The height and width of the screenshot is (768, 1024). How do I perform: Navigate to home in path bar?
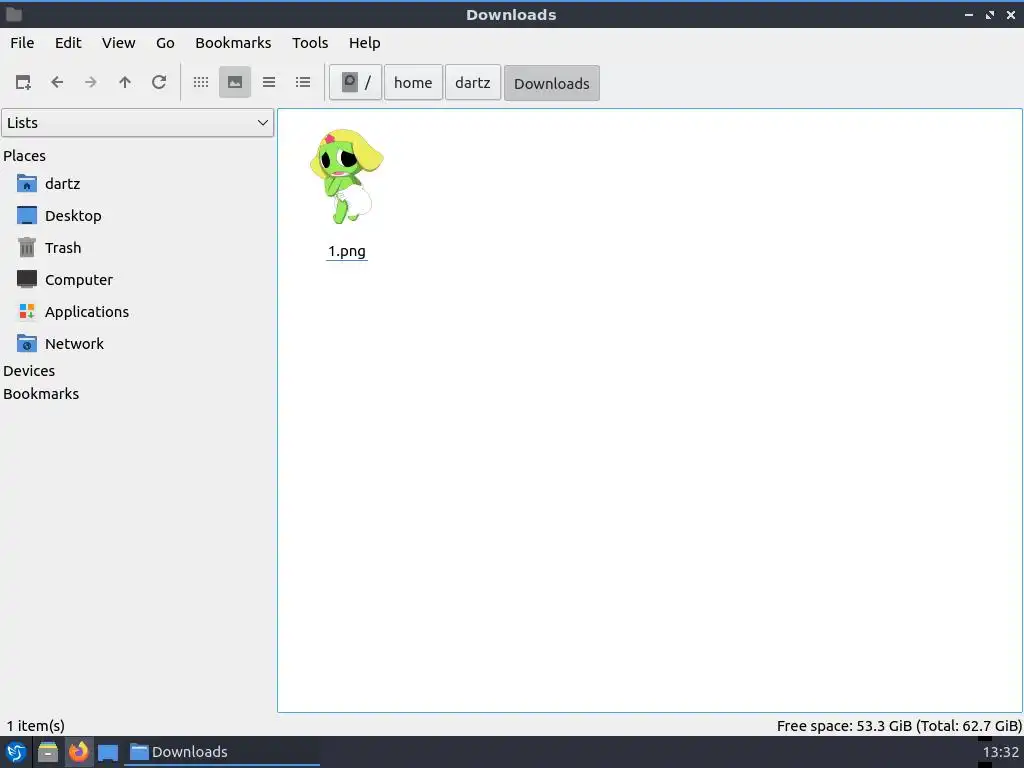[x=413, y=82]
